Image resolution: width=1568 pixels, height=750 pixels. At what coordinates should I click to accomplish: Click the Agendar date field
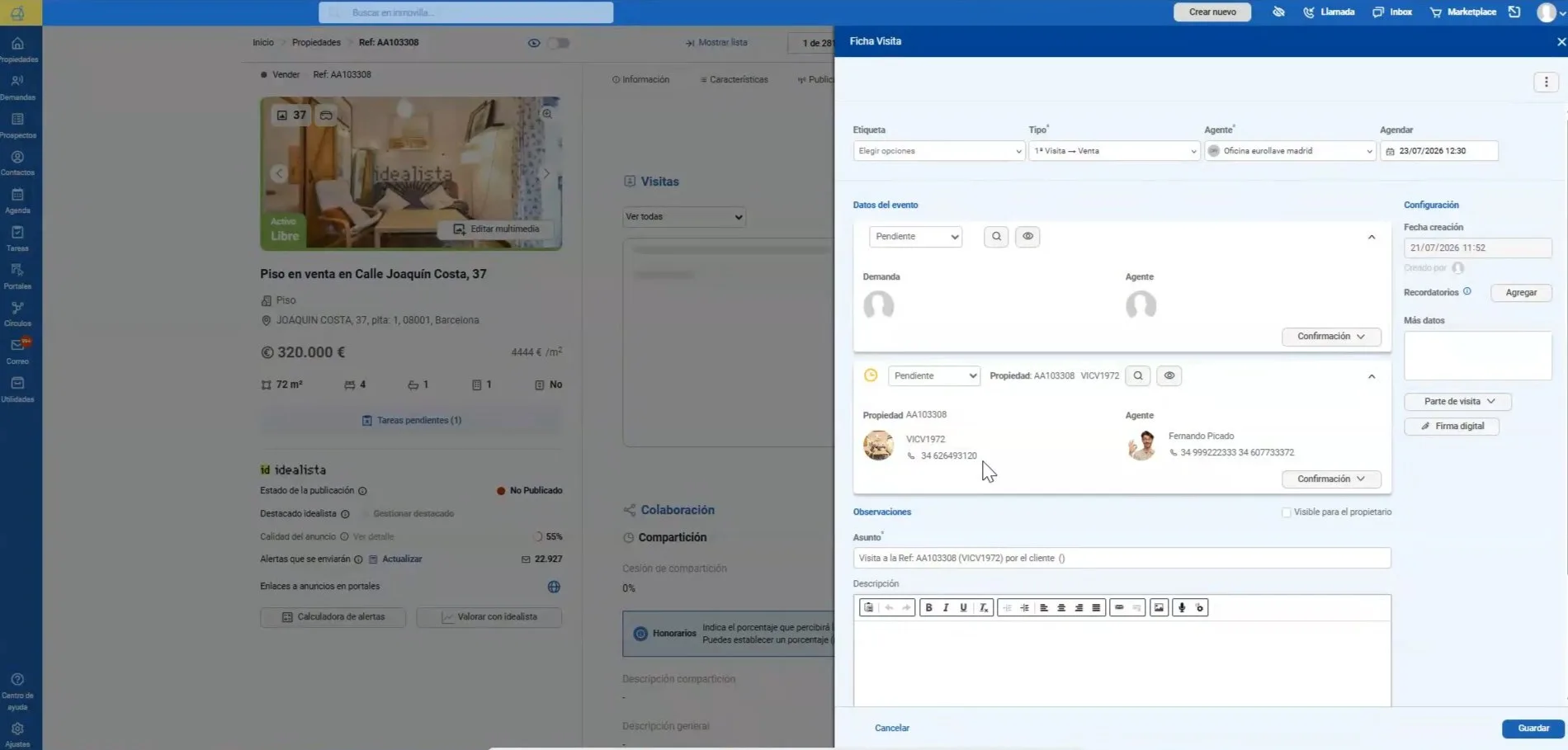point(1439,151)
